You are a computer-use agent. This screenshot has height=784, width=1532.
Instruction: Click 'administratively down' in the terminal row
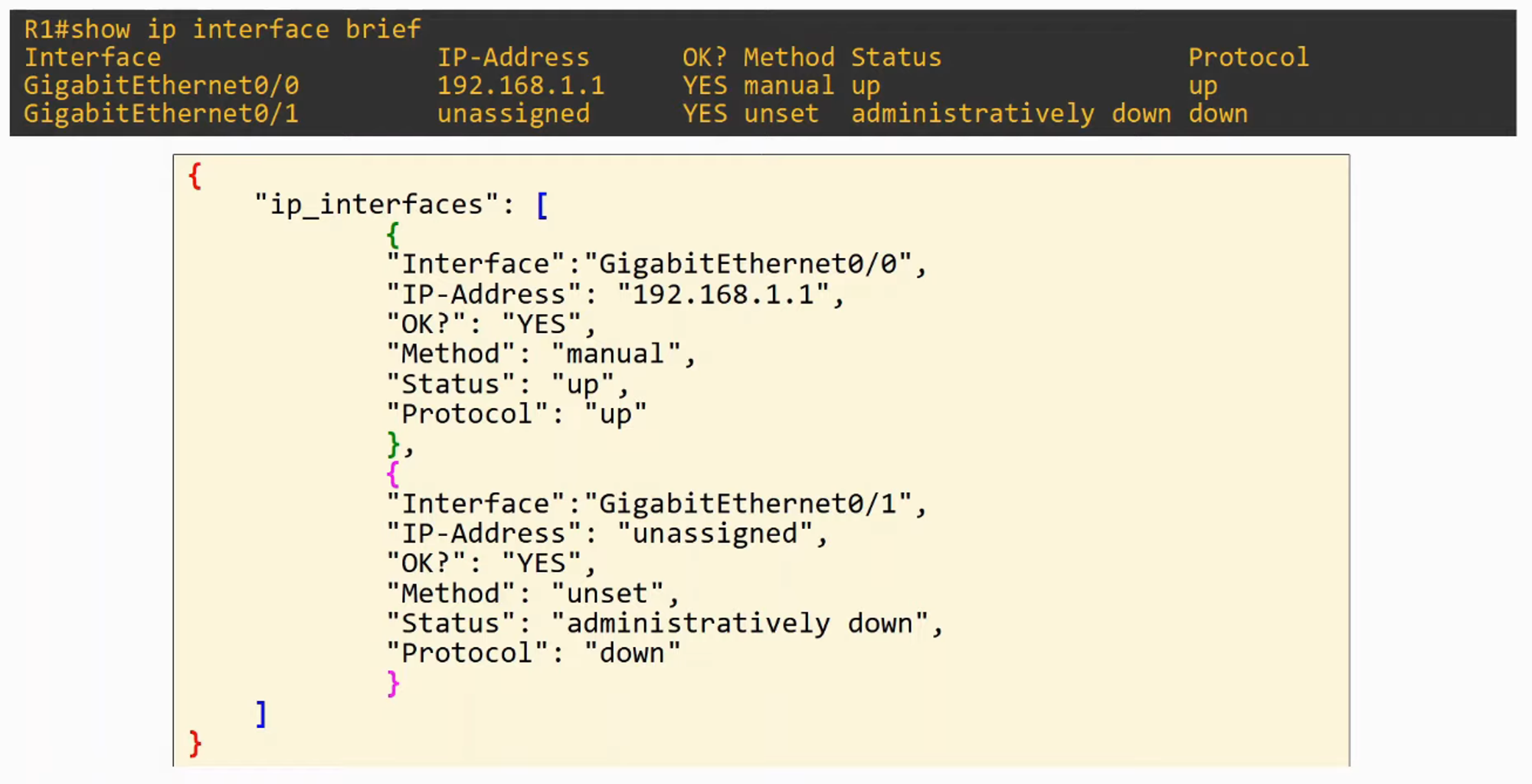coord(1010,114)
